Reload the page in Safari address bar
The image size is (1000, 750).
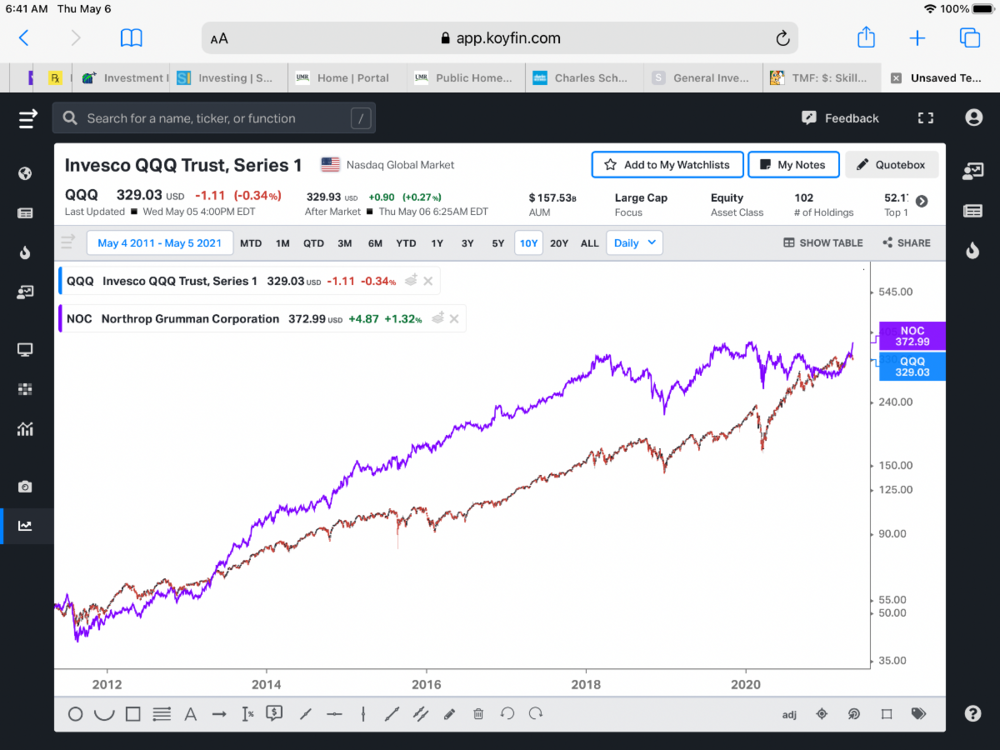pyautogui.click(x=783, y=38)
